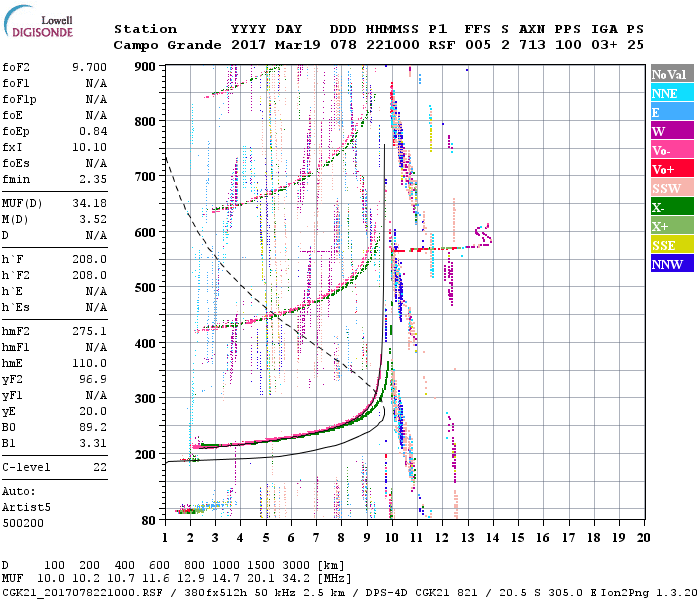This screenshot has height=600, width=700.
Task: Click the 900 km y-axis label
Action: coord(145,67)
